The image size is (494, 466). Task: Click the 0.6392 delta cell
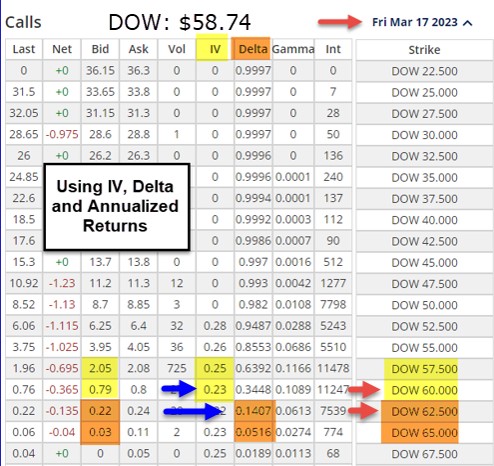[x=253, y=368]
